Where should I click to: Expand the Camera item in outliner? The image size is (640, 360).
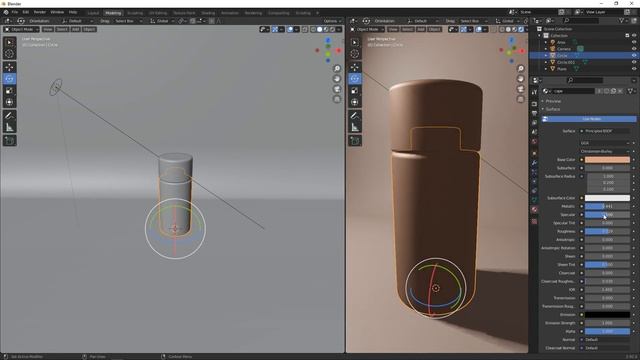click(x=546, y=49)
